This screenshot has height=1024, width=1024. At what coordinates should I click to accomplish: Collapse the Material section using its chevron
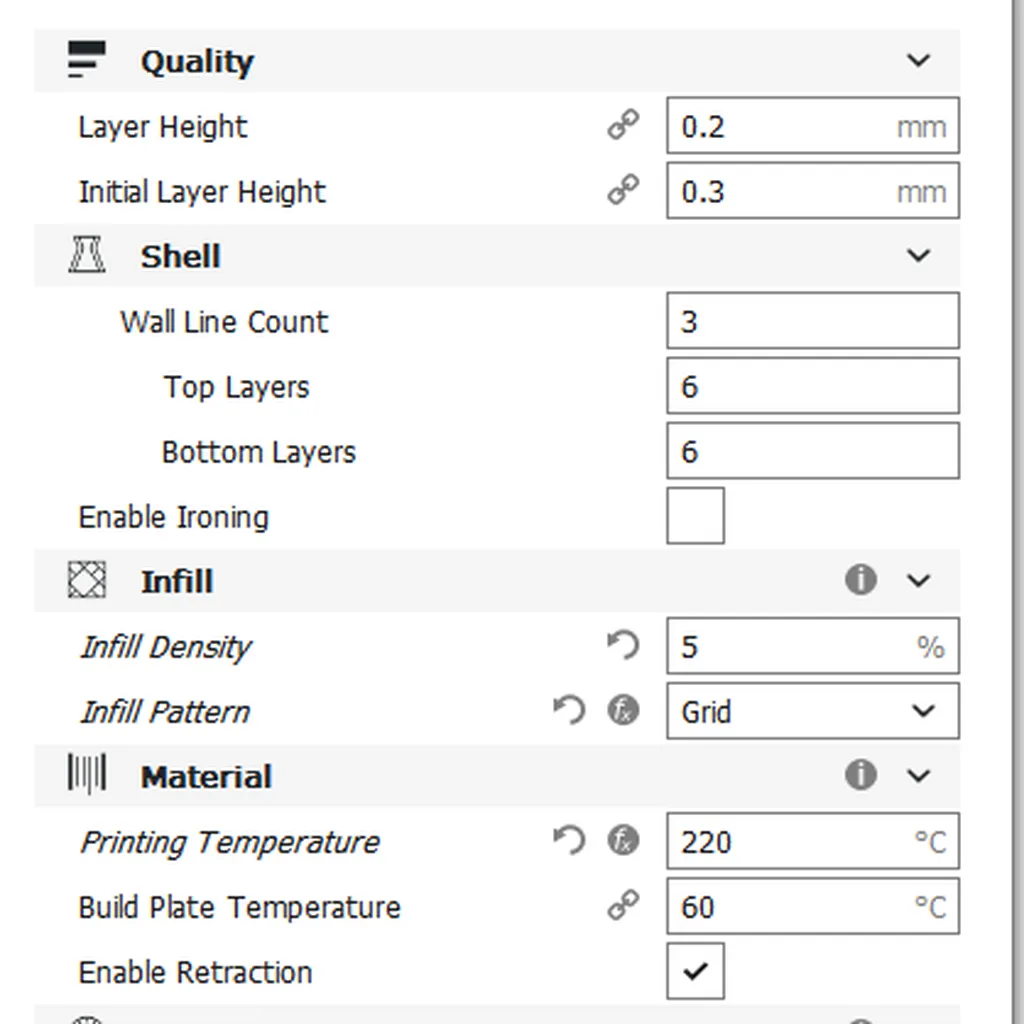[x=918, y=775]
